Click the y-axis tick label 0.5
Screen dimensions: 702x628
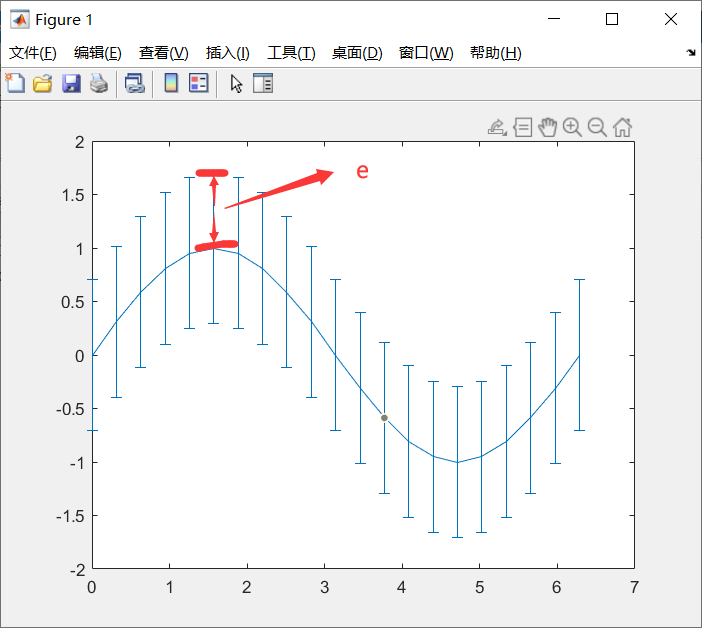point(73,302)
